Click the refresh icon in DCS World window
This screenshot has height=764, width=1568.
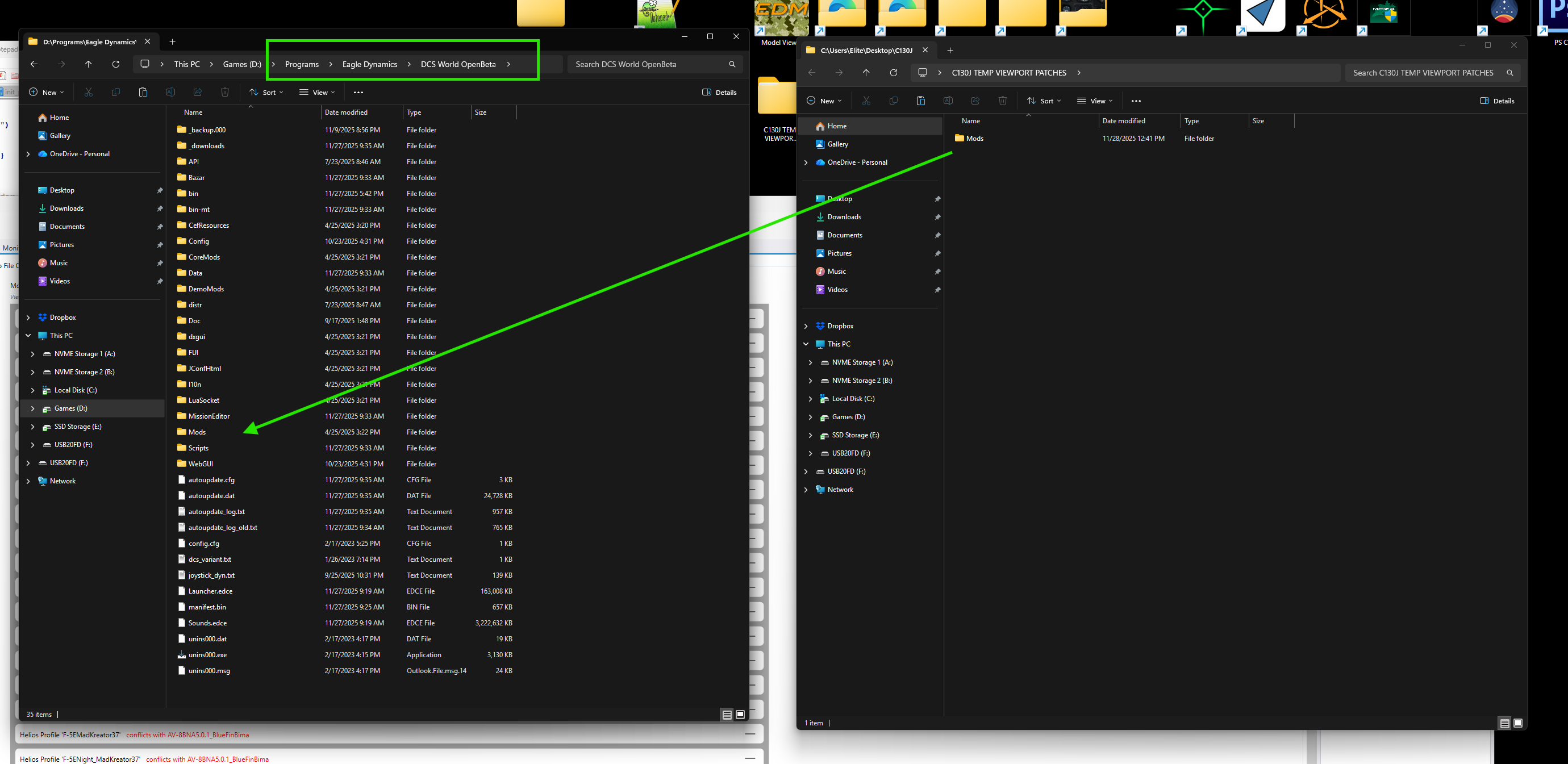click(116, 64)
